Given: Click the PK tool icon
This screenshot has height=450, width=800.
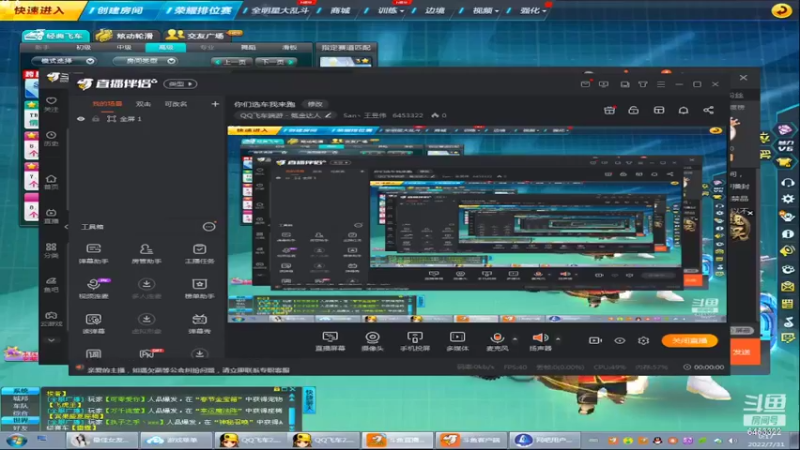Looking at the screenshot, I should (147, 353).
